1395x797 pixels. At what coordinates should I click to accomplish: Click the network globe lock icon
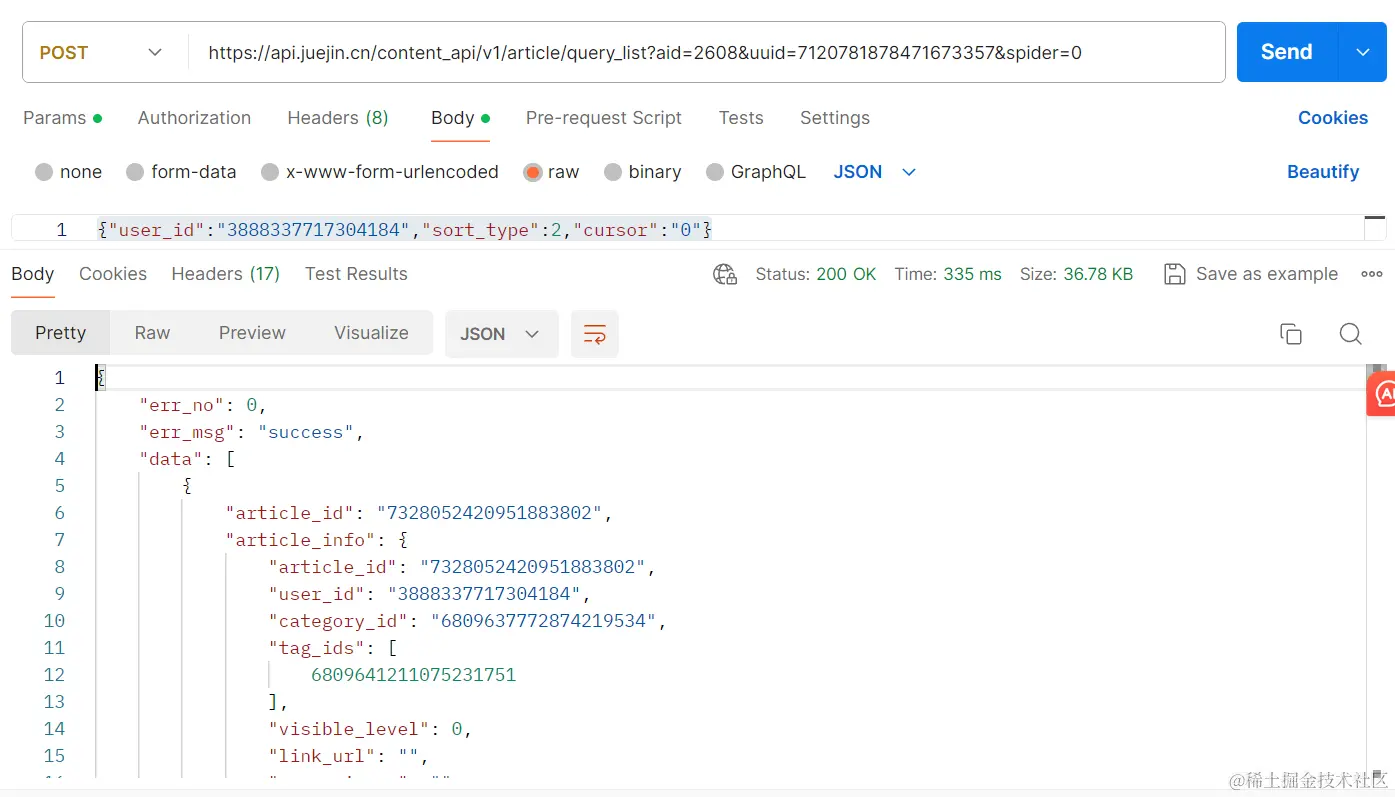click(x=725, y=274)
